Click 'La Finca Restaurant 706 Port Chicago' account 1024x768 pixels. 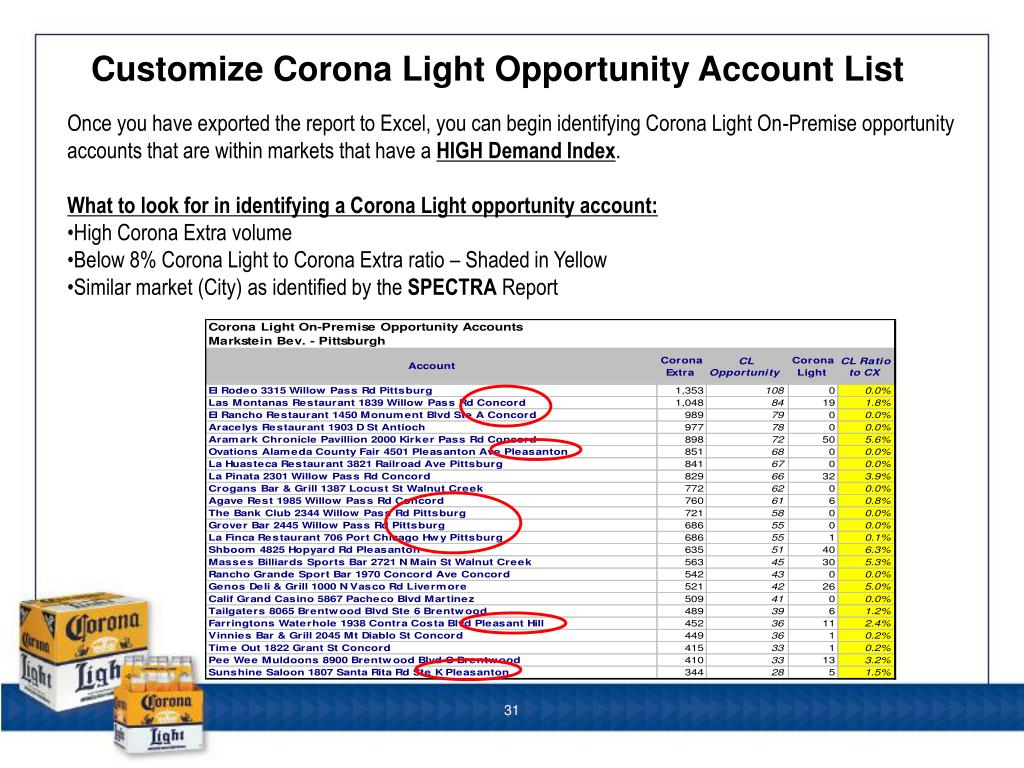tap(355, 537)
